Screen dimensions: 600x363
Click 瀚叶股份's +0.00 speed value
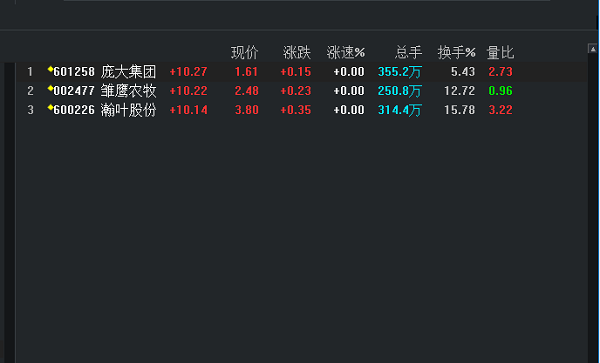(349, 110)
